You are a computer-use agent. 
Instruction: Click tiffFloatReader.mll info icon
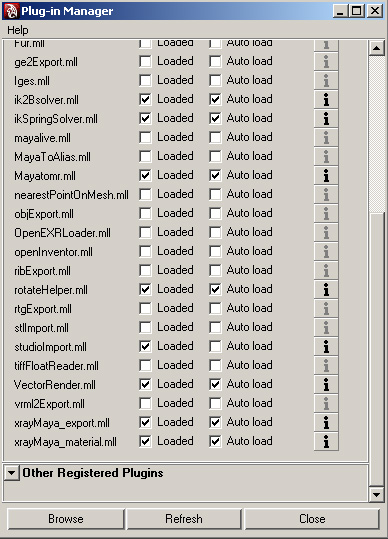coord(326,366)
